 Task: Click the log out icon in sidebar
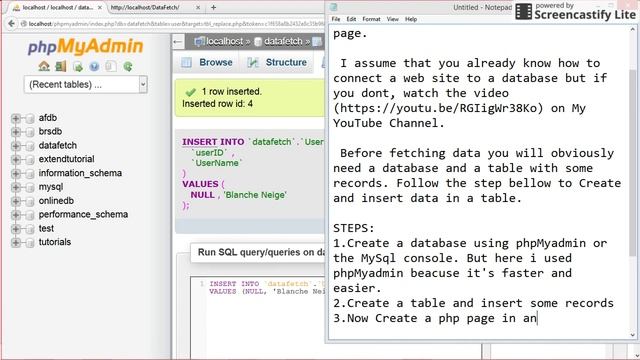point(60,66)
